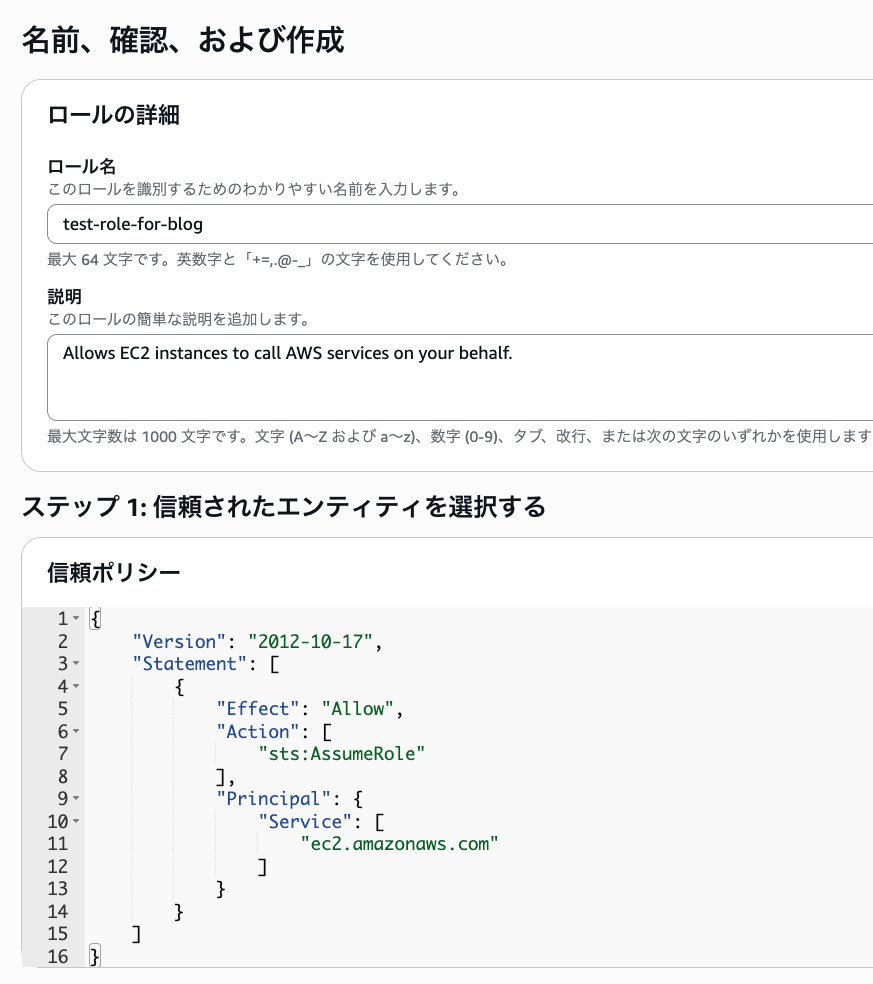Click the "sts:AssumeRole" string
This screenshot has height=984, width=873.
click(x=342, y=754)
